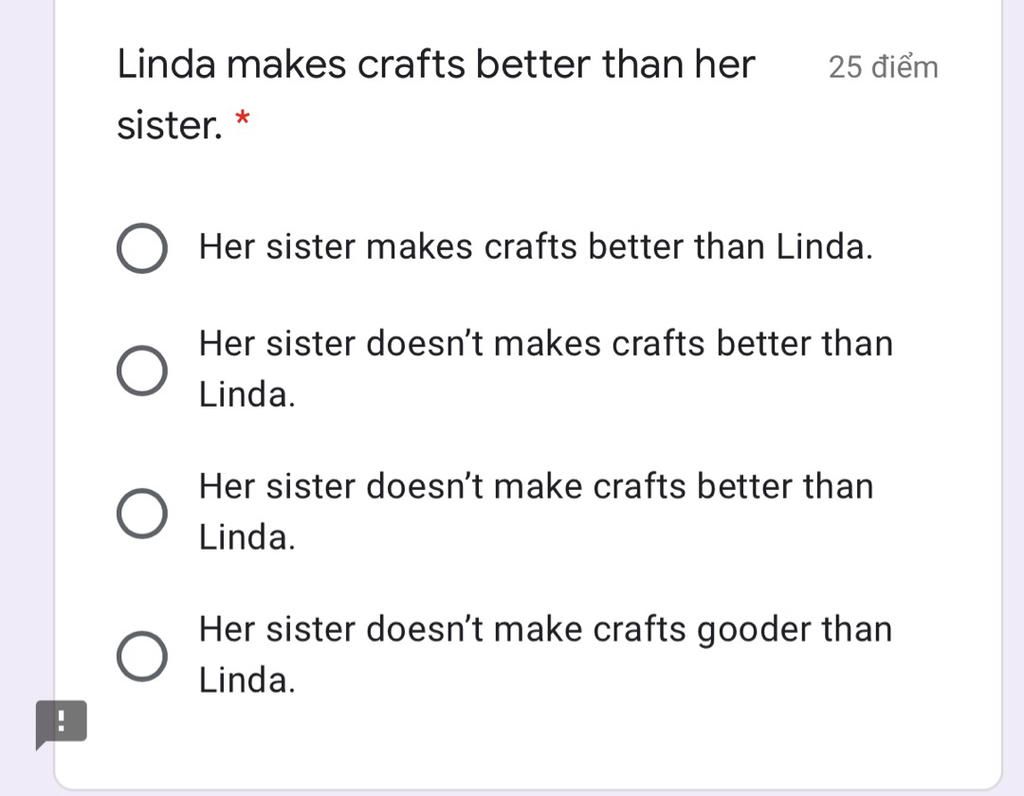Click the word "sister." in the question

tap(169, 126)
